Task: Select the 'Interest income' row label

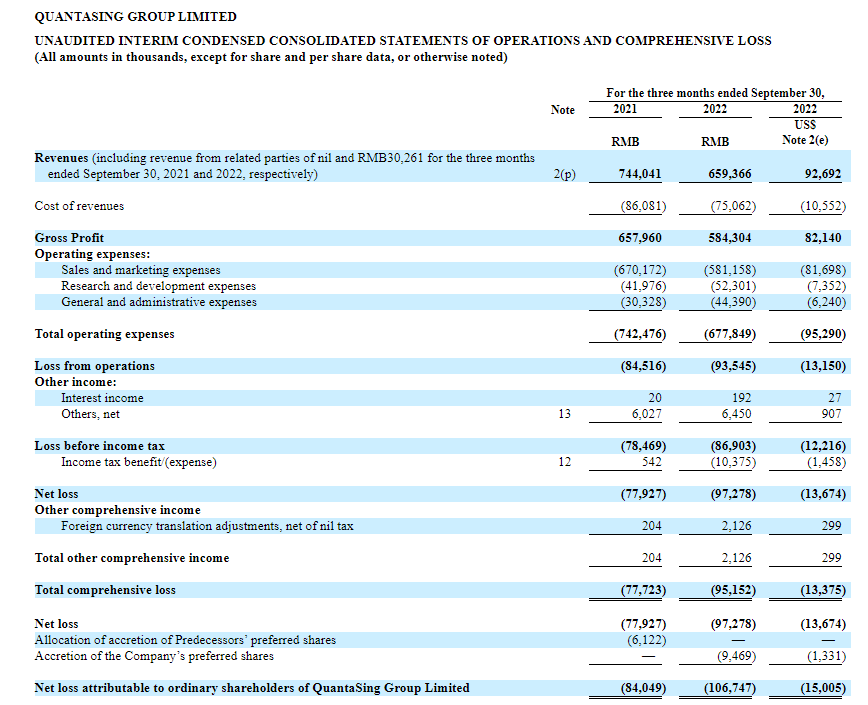Action: click(x=102, y=398)
